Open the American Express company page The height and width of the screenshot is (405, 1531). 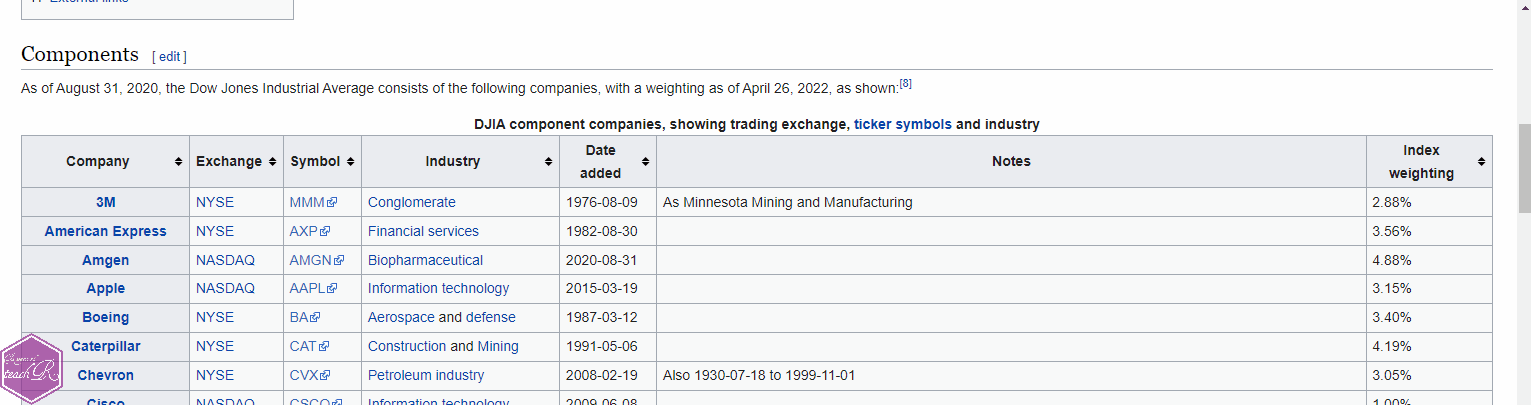(x=105, y=231)
